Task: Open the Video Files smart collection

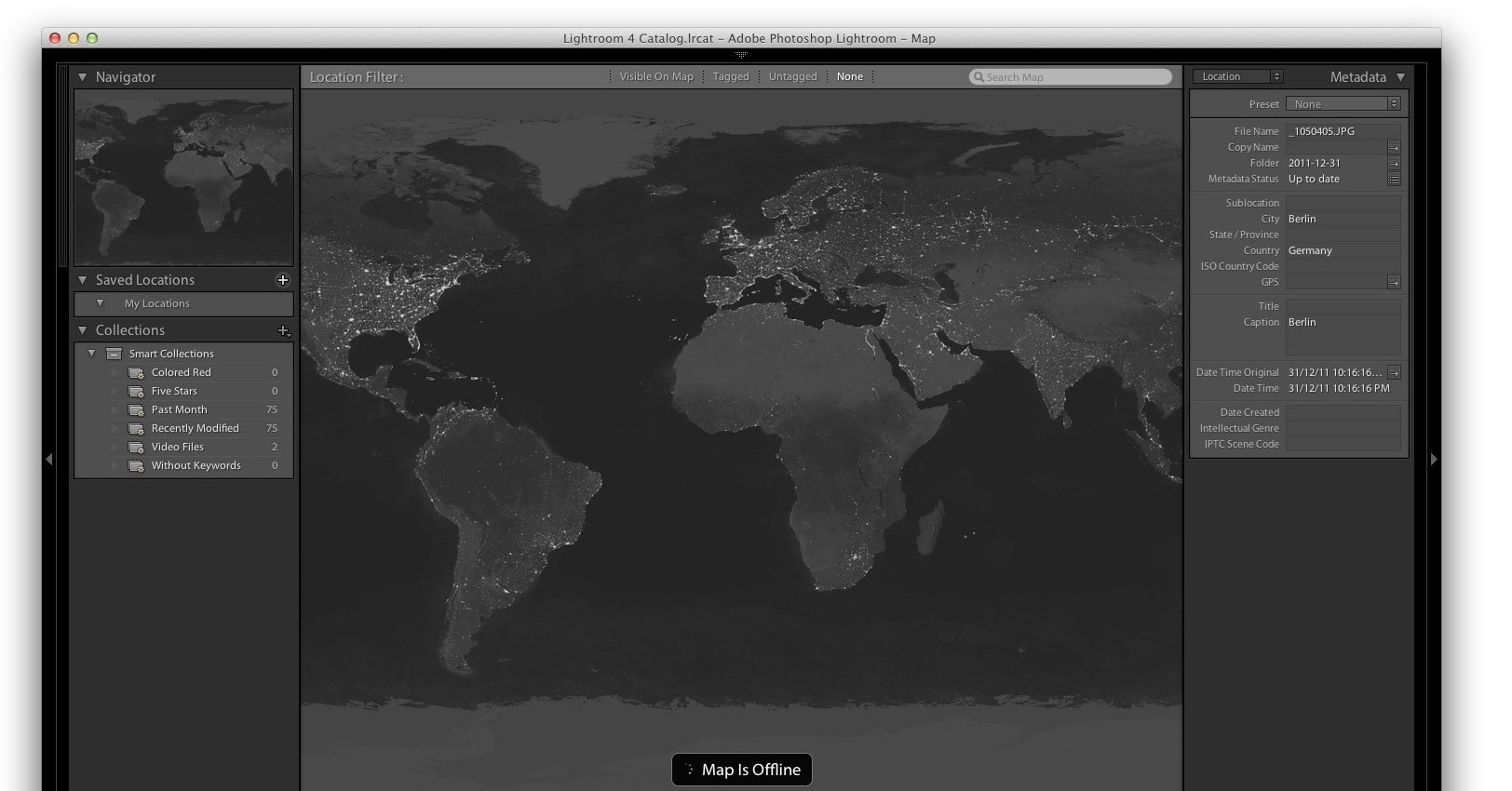Action: [x=178, y=448]
